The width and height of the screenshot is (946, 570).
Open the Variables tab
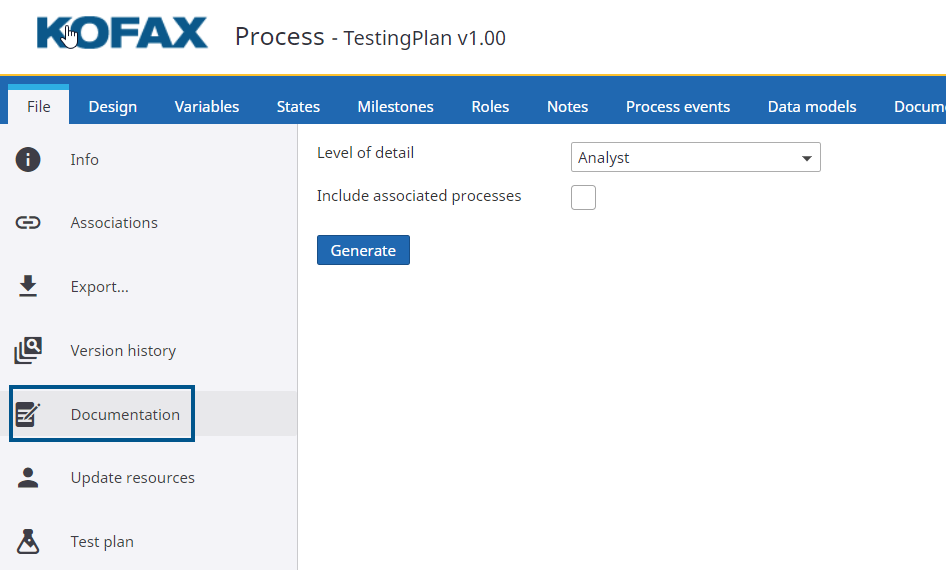click(x=207, y=106)
